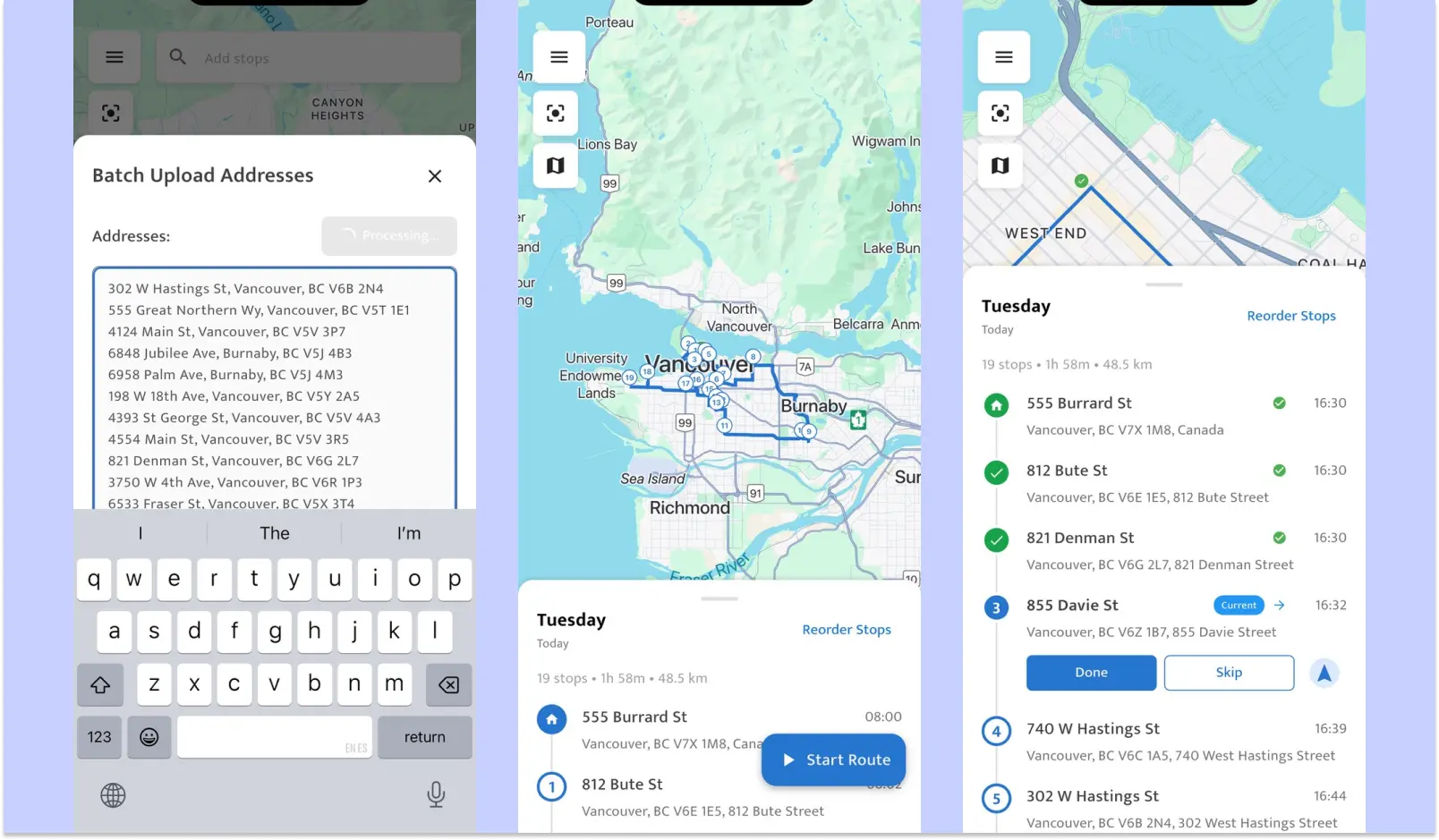Tap the home icon beside 555 Burrard St

(996, 405)
